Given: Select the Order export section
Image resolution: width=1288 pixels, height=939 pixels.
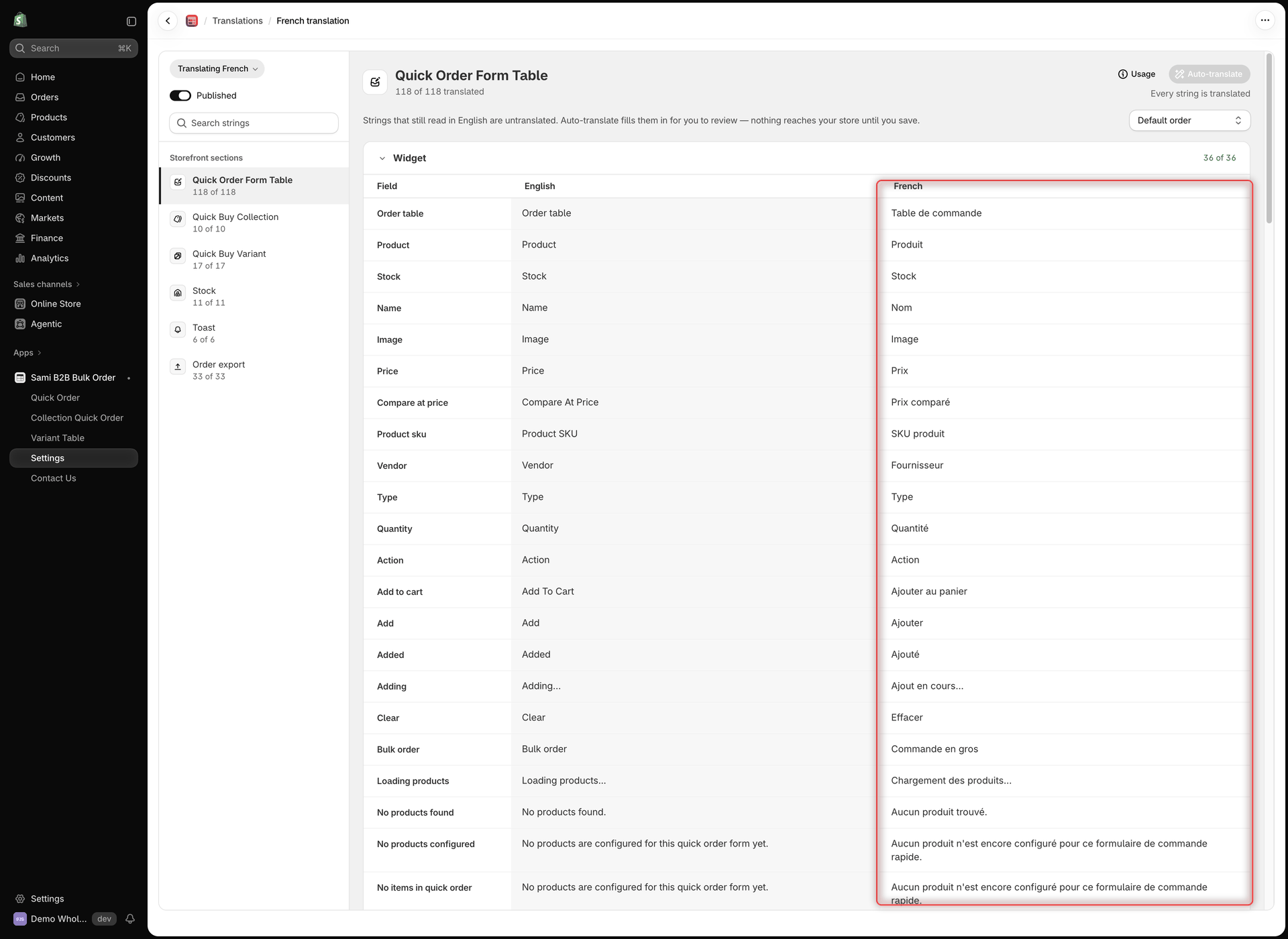Looking at the screenshot, I should [x=254, y=370].
